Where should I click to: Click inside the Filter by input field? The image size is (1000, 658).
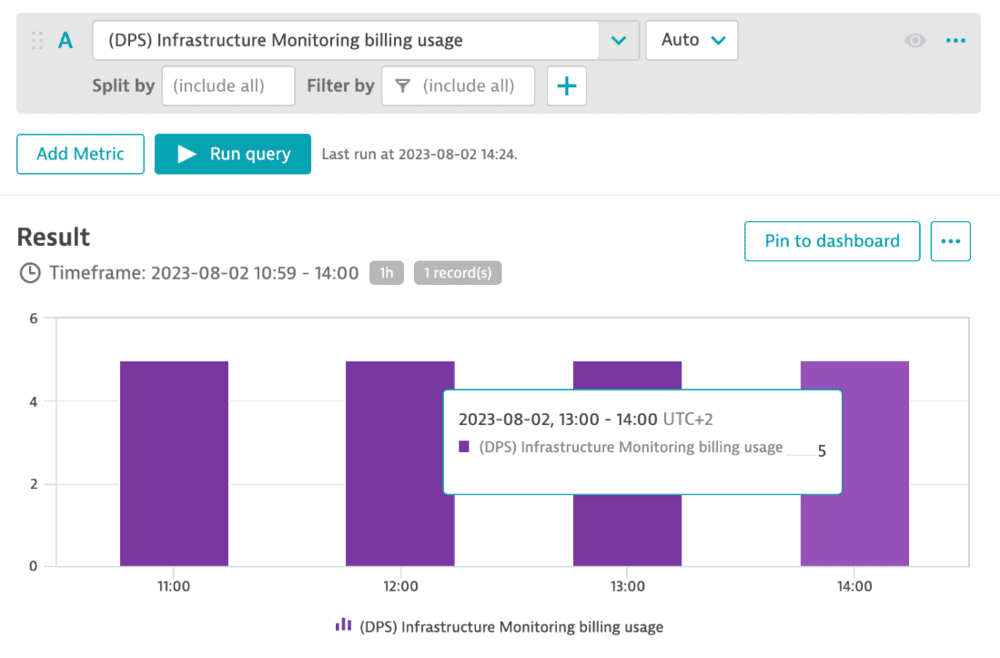click(470, 86)
